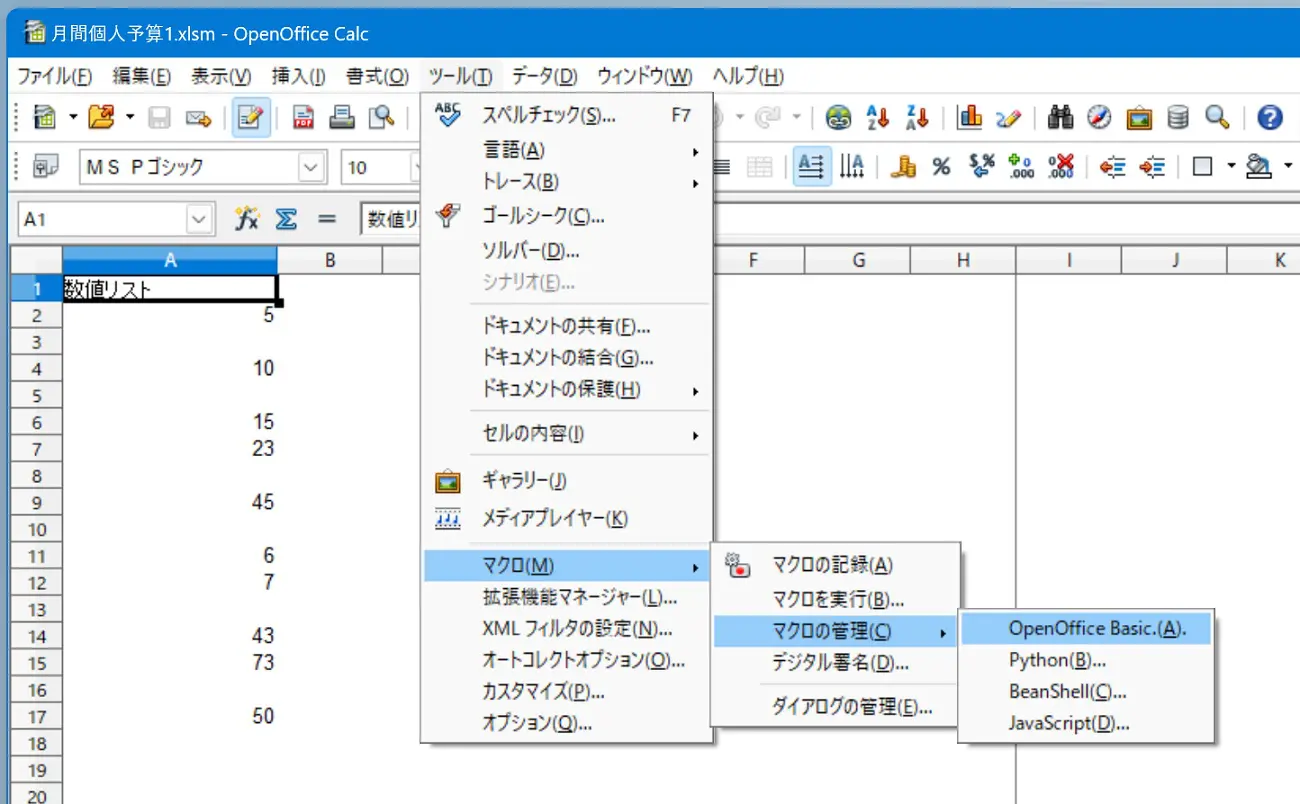This screenshot has width=1300, height=804.
Task: Click the Print printer icon
Action: point(342,117)
